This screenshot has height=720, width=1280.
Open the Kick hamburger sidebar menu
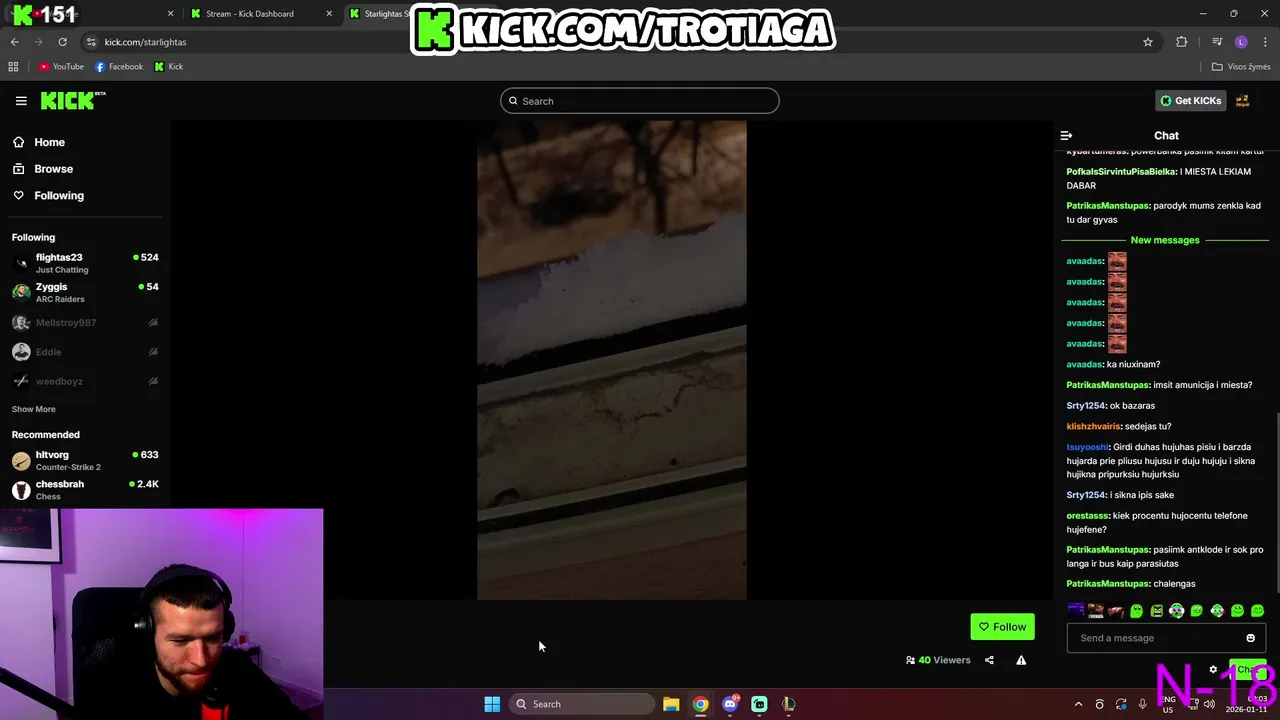click(x=21, y=101)
